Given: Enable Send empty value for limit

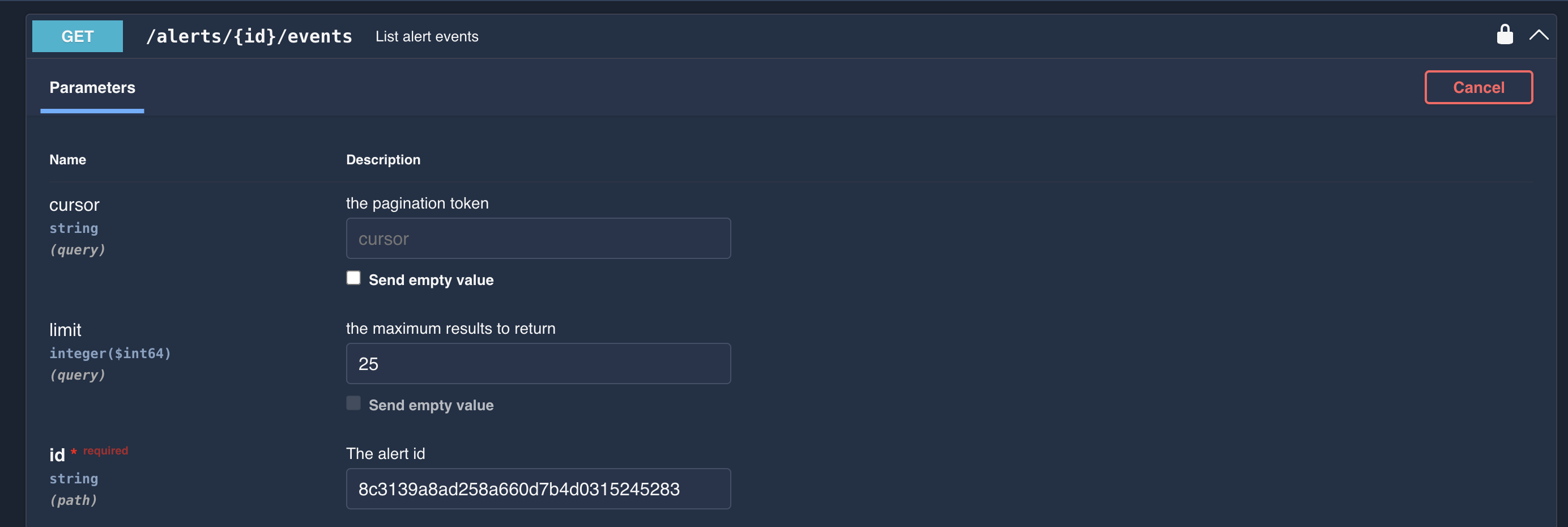Looking at the screenshot, I should click(x=353, y=403).
